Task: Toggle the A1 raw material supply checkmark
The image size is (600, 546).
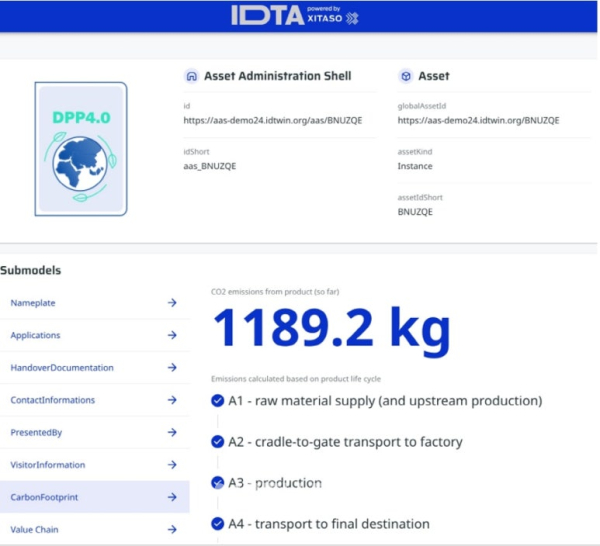Action: (218, 401)
